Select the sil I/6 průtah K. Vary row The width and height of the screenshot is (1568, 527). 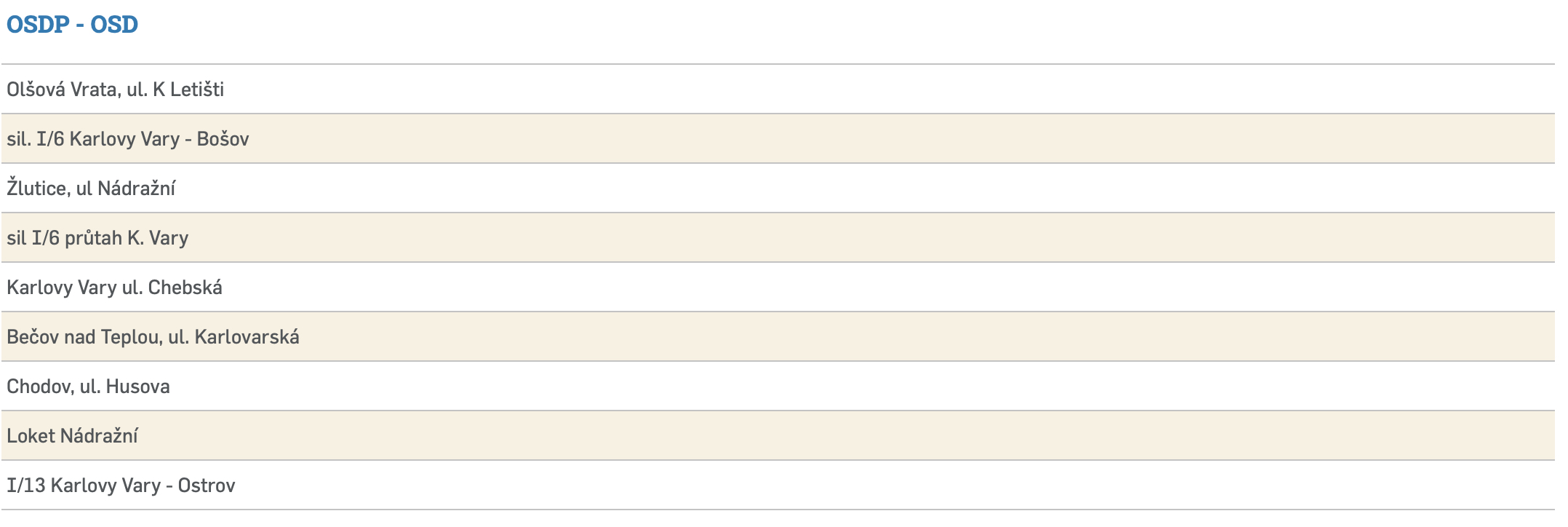click(x=97, y=238)
